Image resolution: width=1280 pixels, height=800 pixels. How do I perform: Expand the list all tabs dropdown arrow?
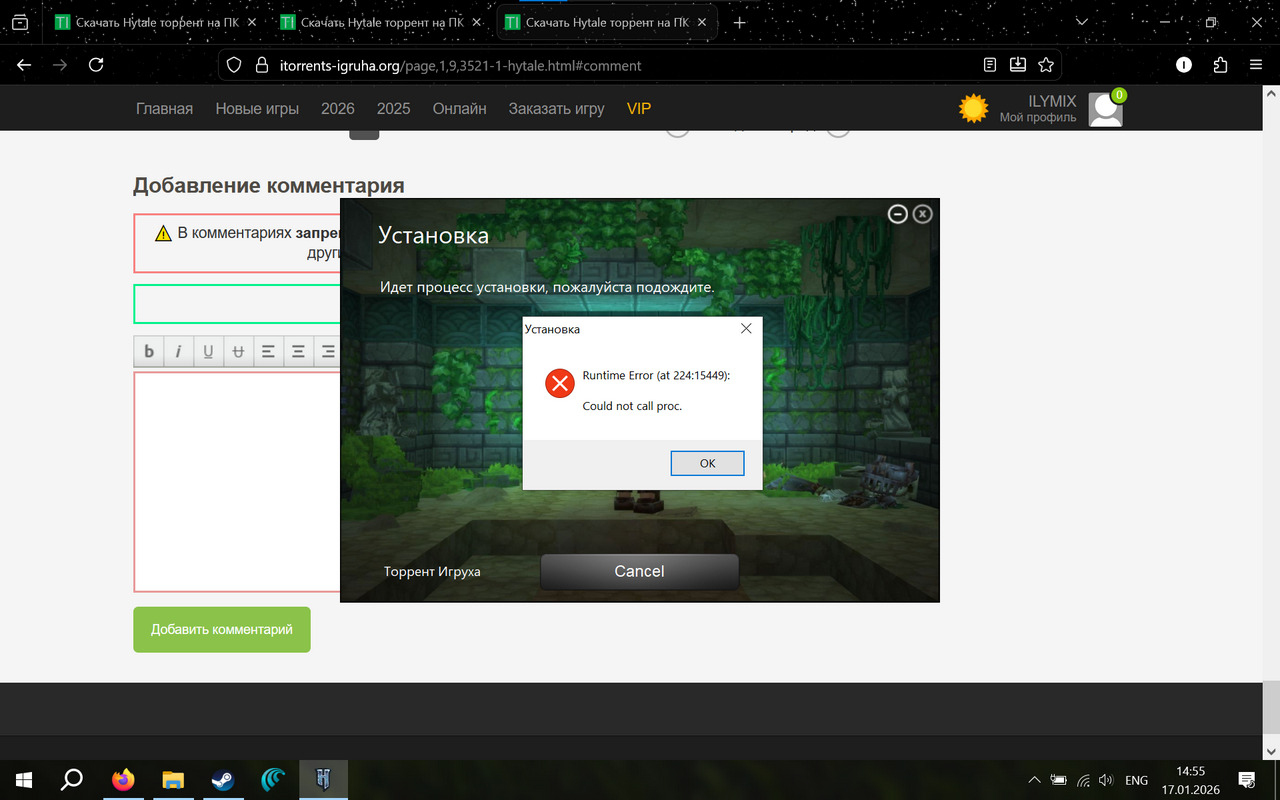[1082, 22]
